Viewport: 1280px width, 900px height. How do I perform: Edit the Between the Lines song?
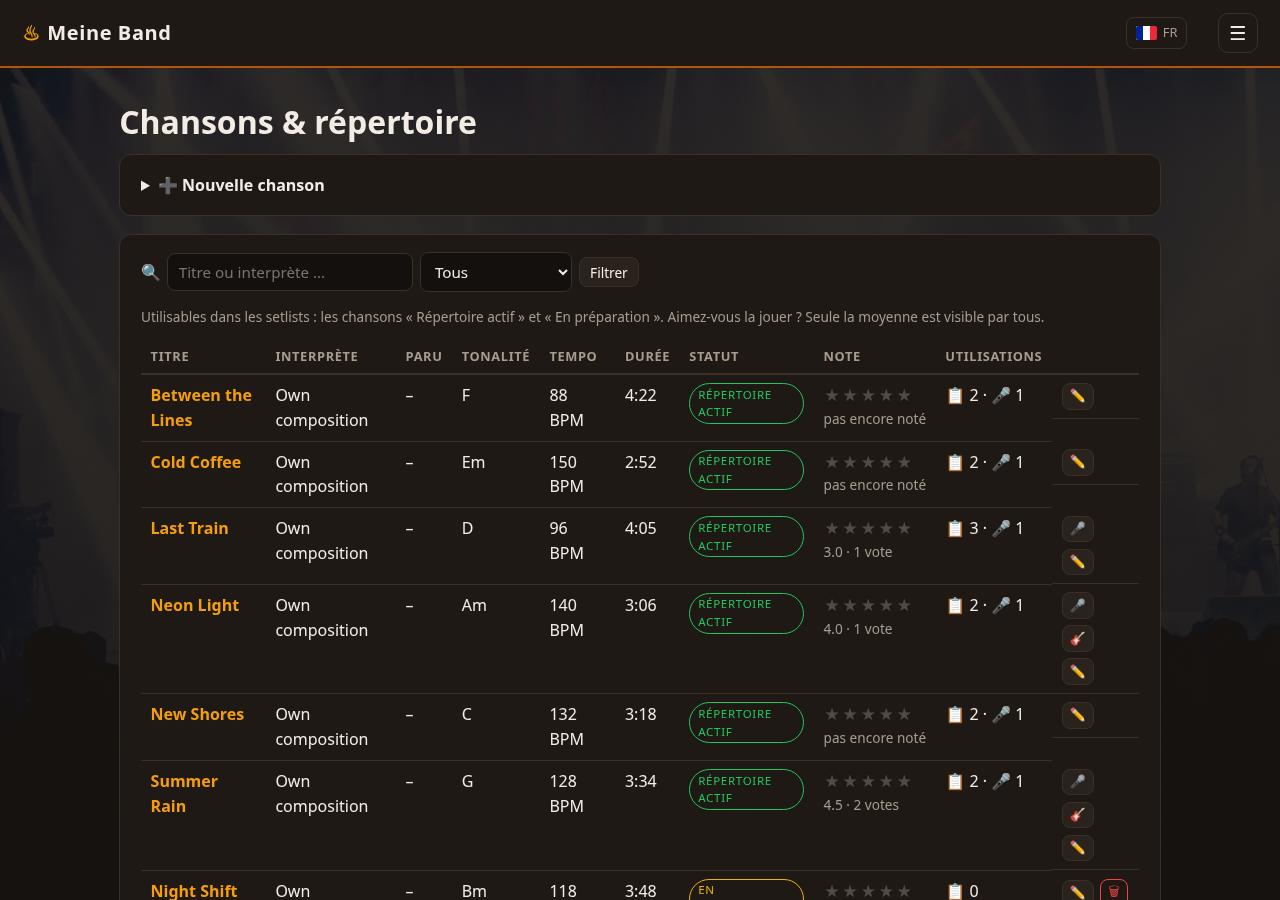point(1077,396)
